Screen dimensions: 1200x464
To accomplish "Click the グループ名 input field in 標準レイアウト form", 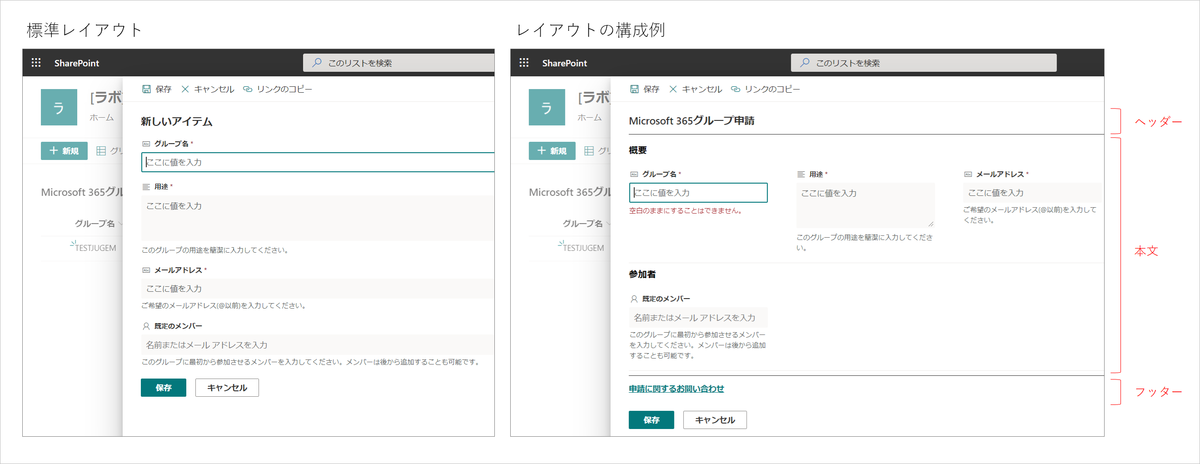I will 318,161.
